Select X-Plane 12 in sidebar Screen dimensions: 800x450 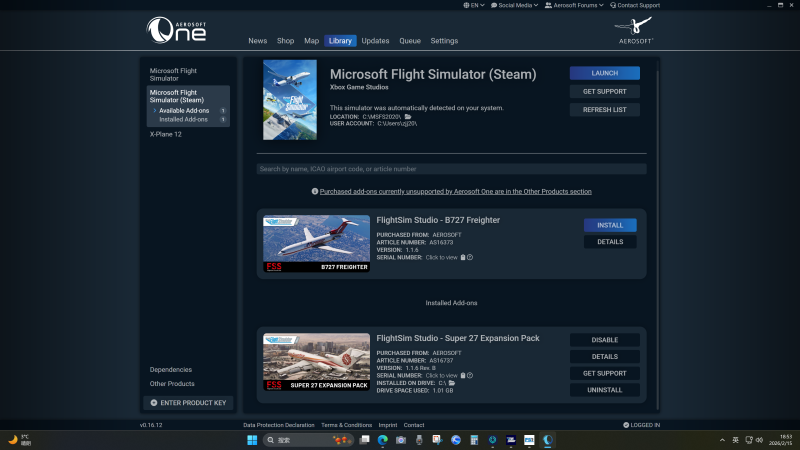tap(165, 134)
